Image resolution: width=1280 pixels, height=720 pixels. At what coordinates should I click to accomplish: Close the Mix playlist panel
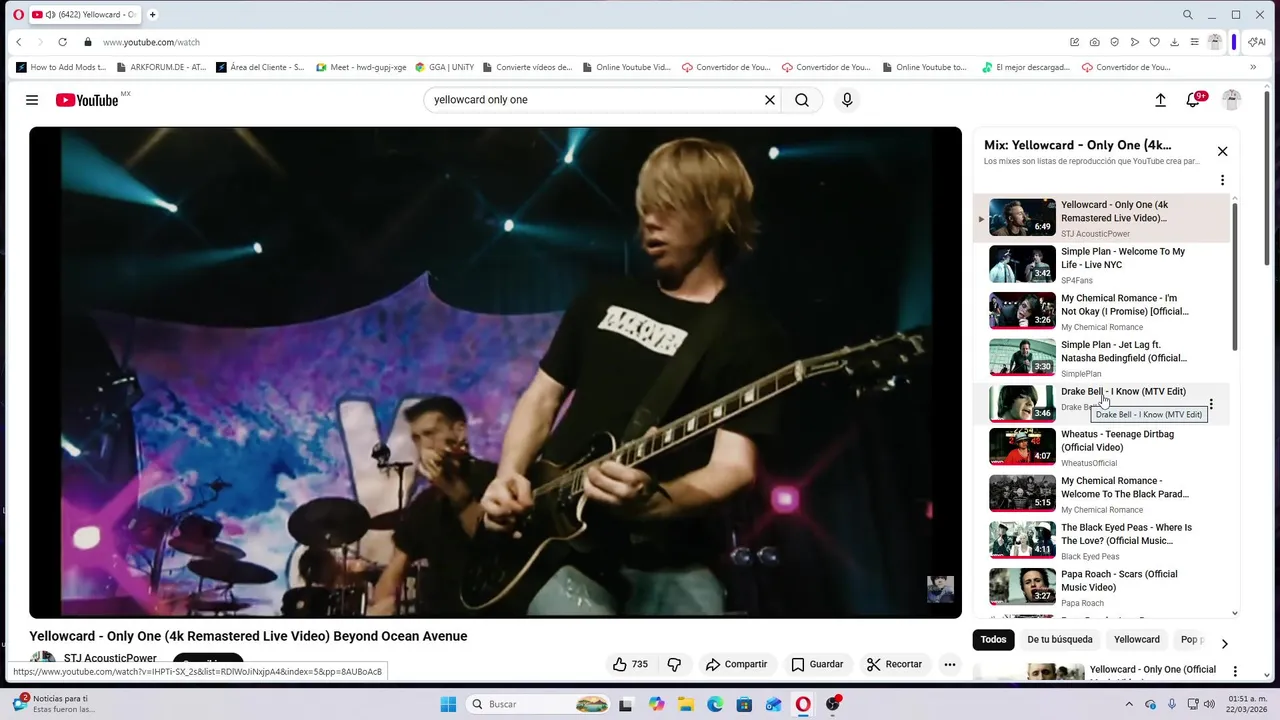(1222, 151)
